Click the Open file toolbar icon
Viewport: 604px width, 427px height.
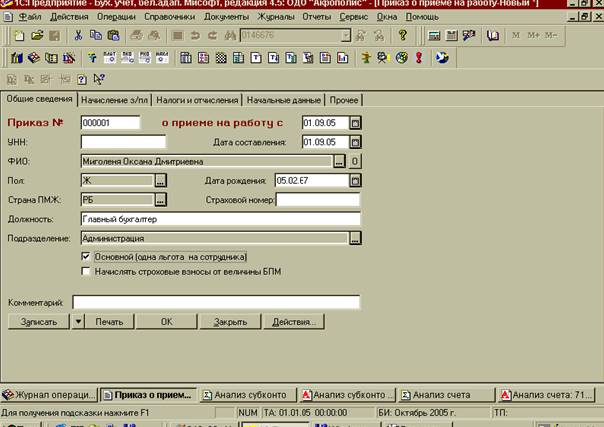click(x=36, y=36)
